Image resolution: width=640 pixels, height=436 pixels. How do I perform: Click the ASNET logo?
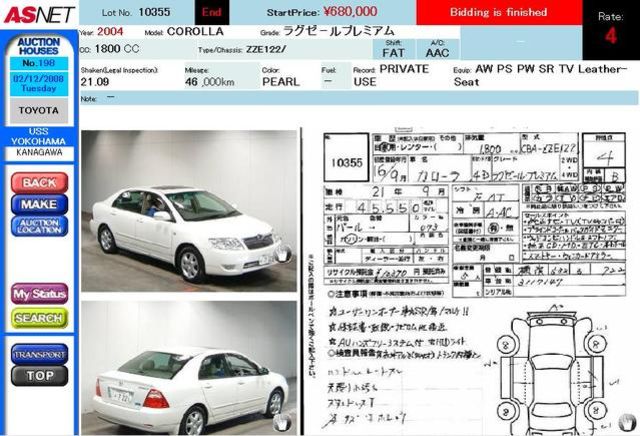[39, 14]
